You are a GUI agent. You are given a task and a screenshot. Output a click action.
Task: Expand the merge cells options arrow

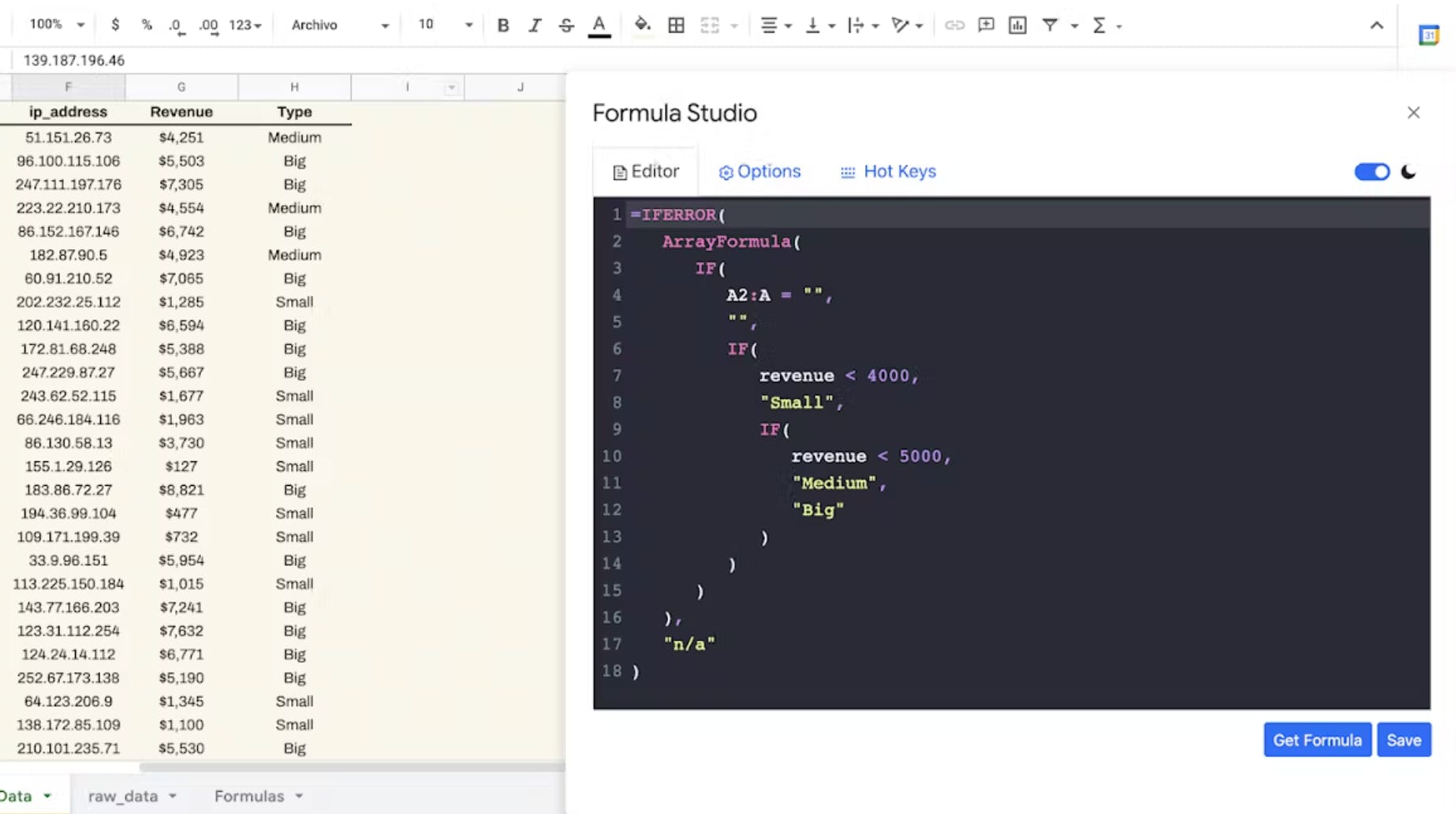point(734,26)
